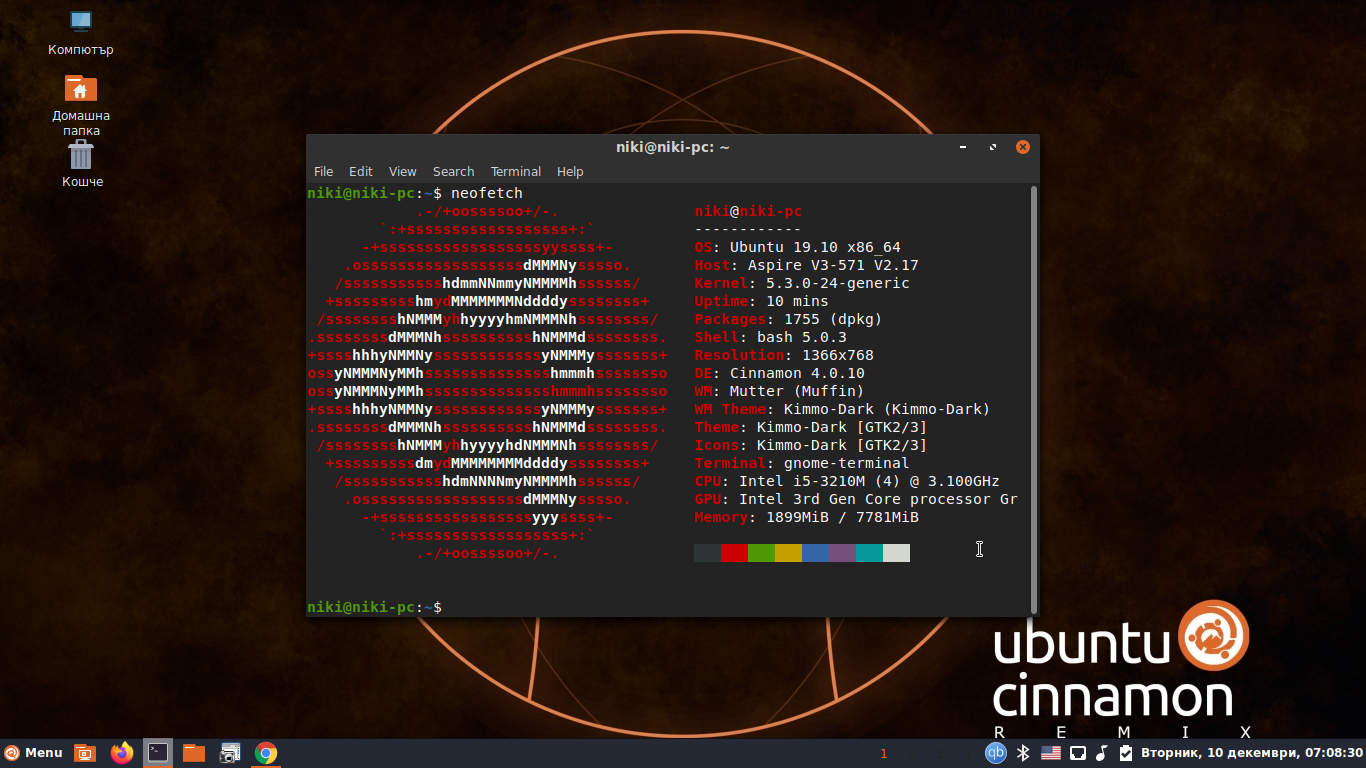The image size is (1366, 768).
Task: Open the file manager folder icon in panel
Action: (x=194, y=753)
